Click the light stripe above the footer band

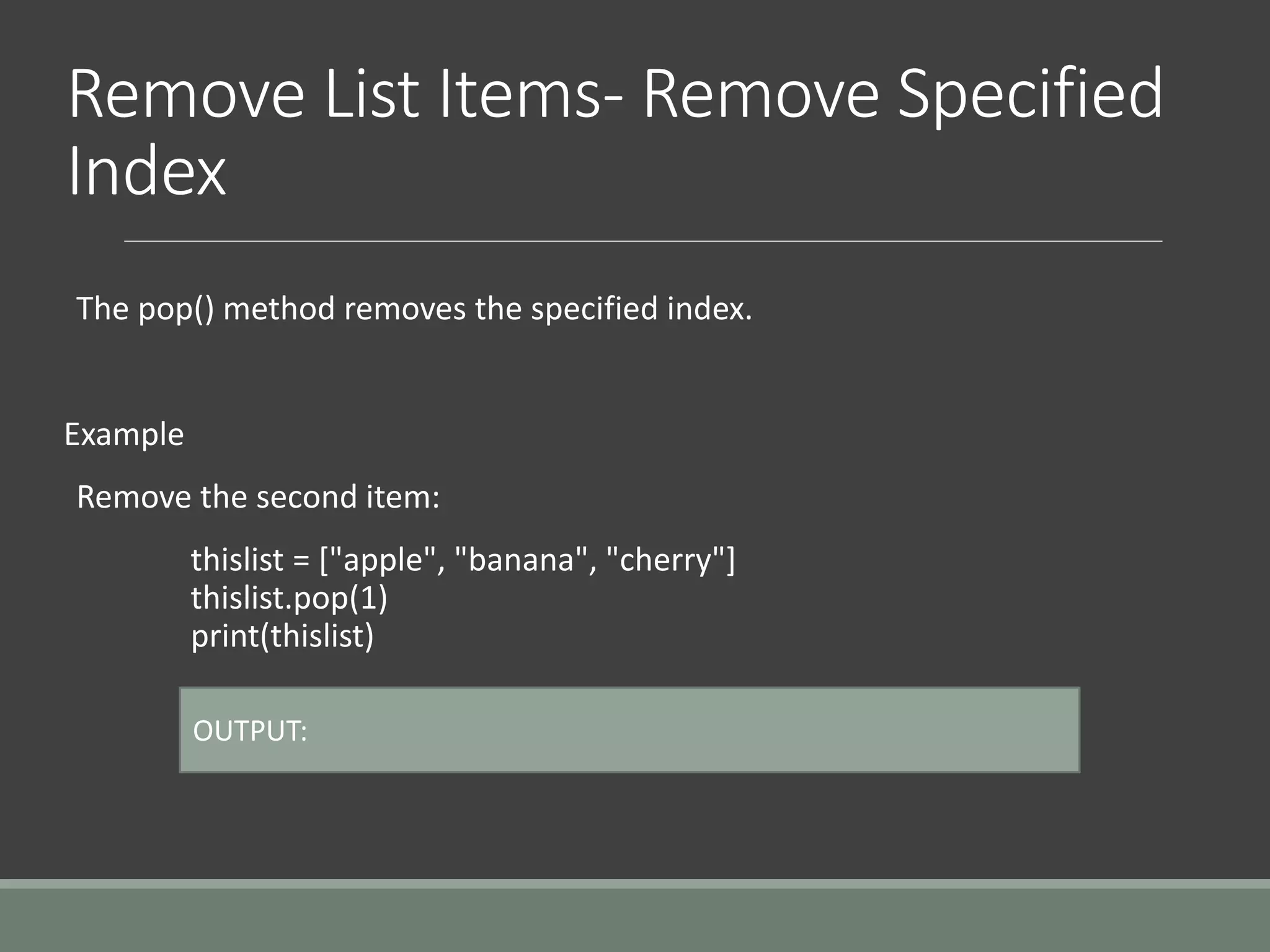[635, 884]
